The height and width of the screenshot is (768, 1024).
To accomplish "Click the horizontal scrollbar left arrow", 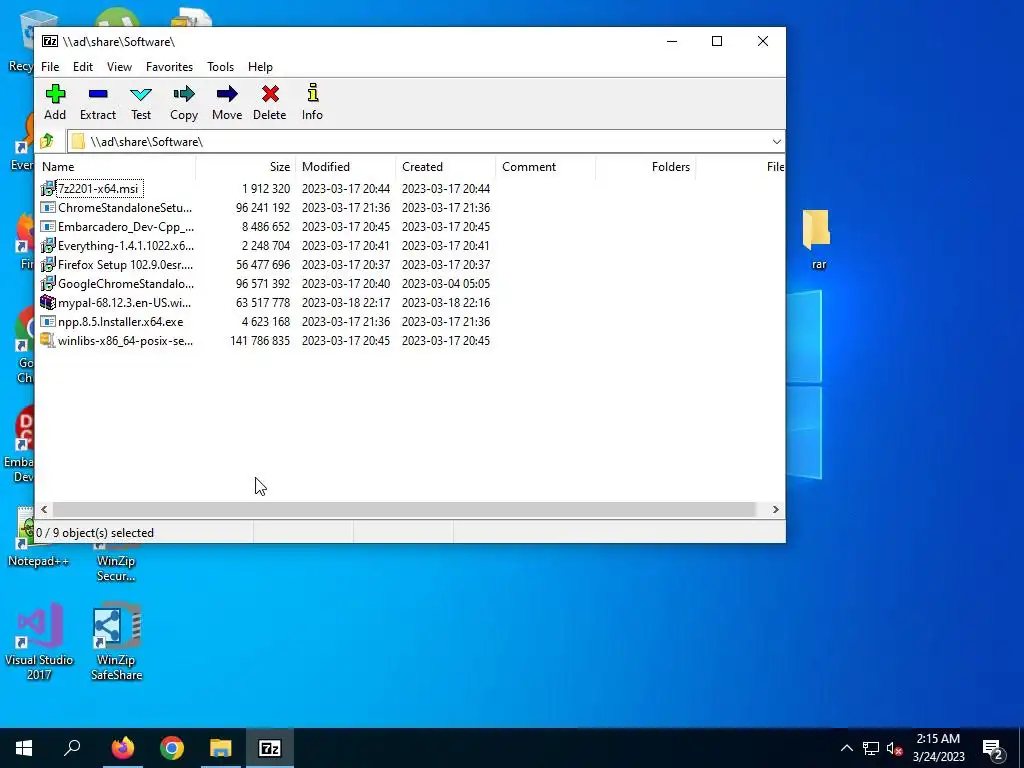I will pyautogui.click(x=44, y=509).
